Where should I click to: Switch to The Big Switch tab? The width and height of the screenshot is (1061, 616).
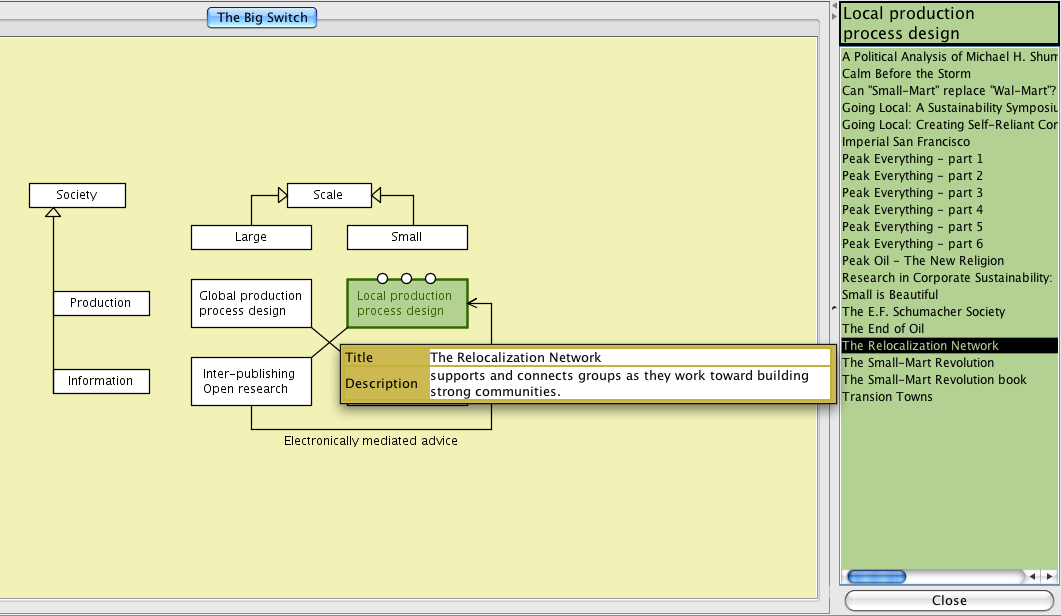262,17
